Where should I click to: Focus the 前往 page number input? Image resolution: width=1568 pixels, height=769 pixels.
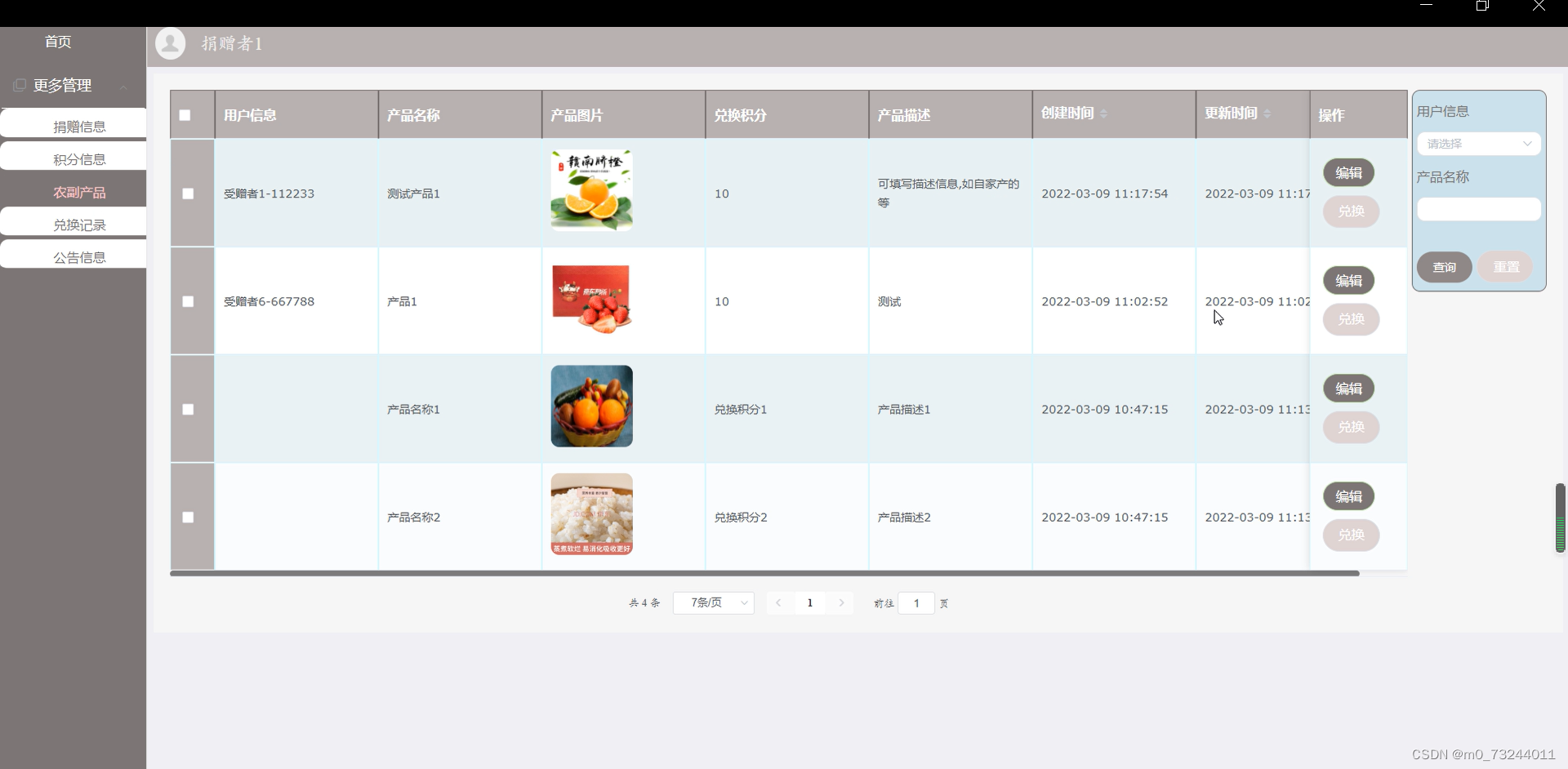click(x=916, y=603)
